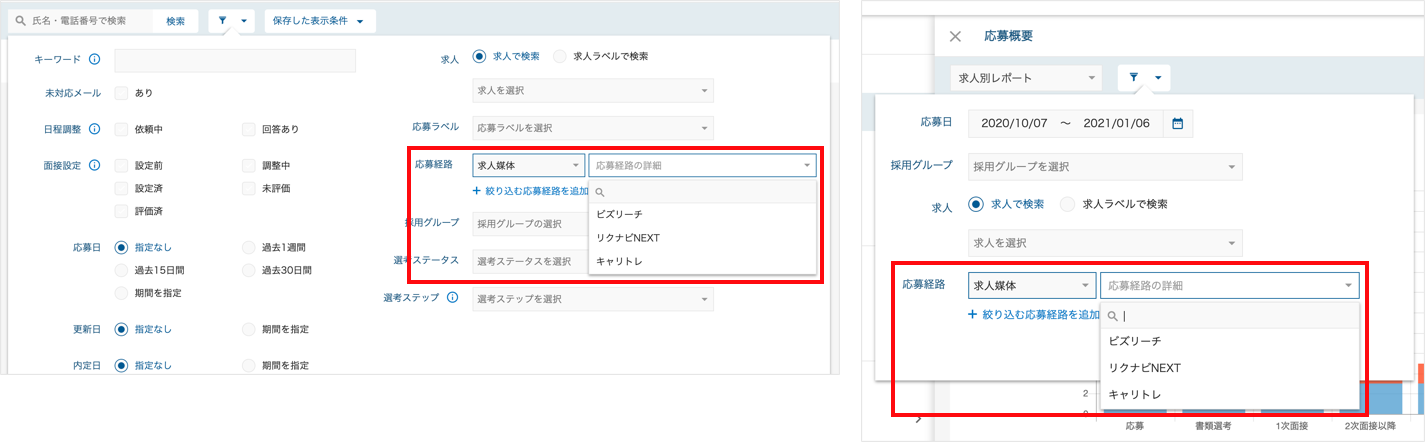Choose 求人で検索 radio in 応募概要 panel
Screen dimensions: 1425x442
975,204
